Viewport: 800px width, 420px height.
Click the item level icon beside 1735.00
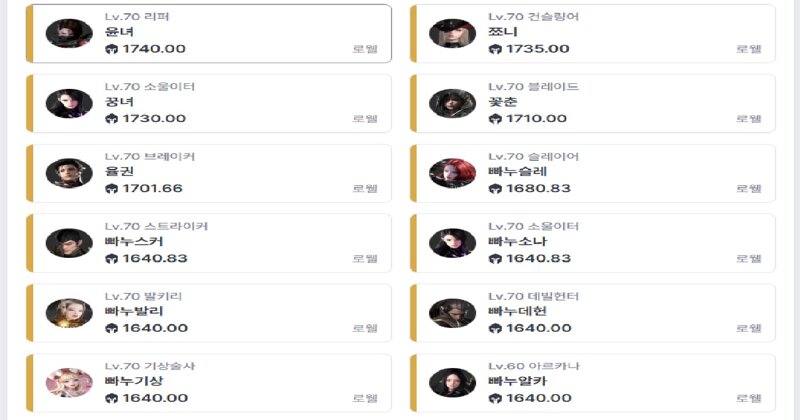[x=495, y=49]
